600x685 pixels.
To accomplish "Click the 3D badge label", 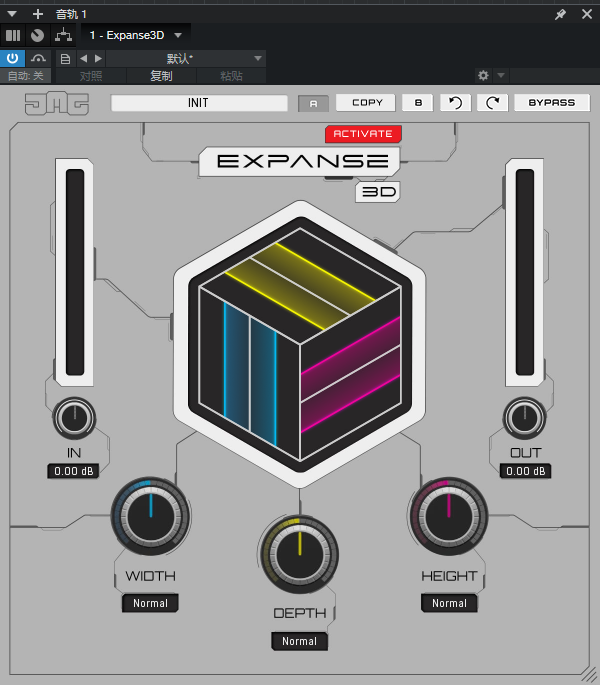I will tap(378, 192).
